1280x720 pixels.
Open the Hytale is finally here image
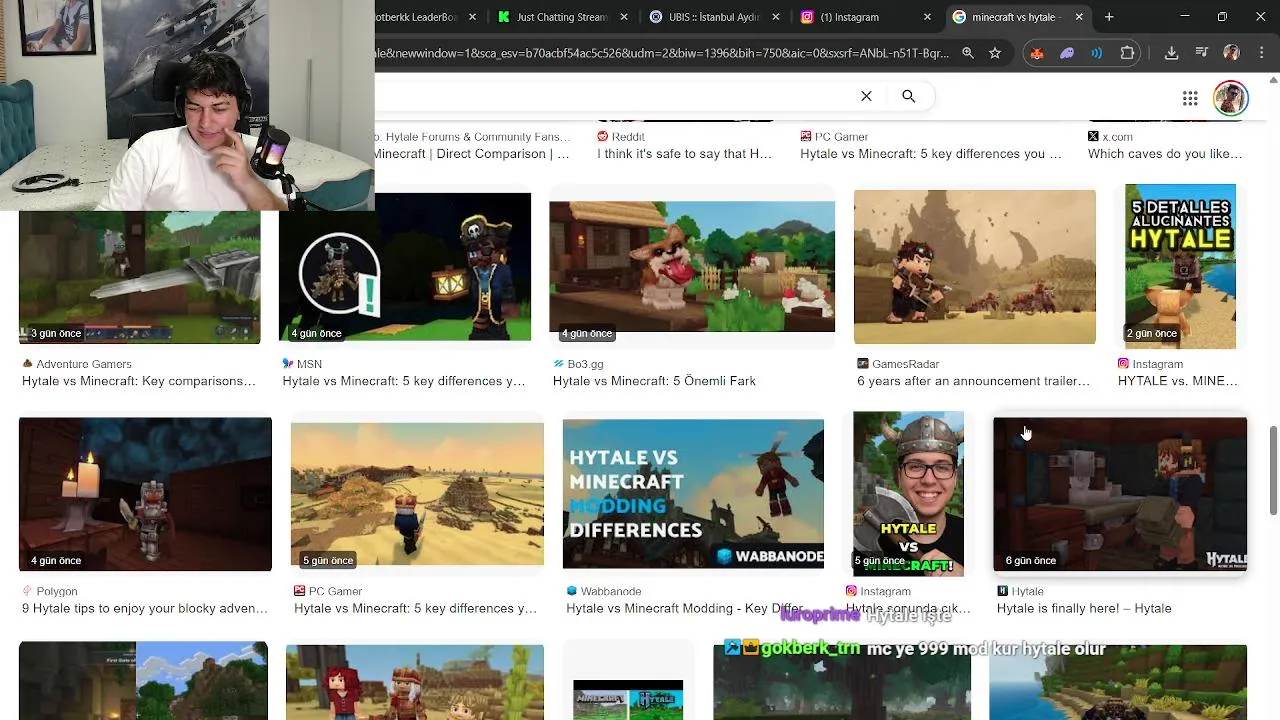(x=1120, y=494)
